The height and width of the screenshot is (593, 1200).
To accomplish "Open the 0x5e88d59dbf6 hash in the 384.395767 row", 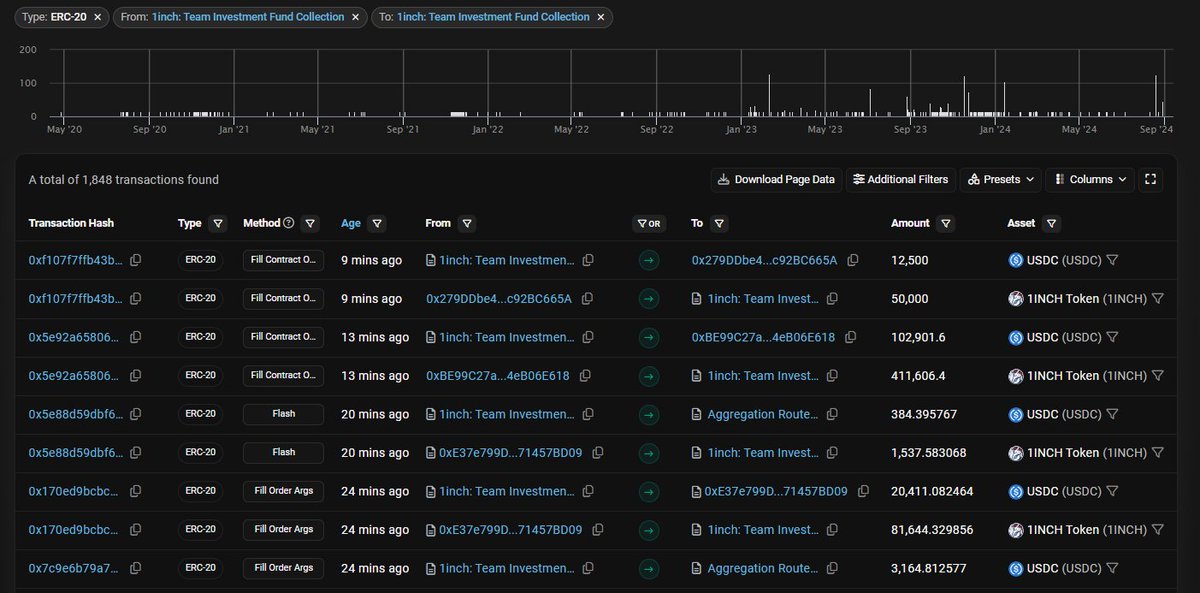I will pos(76,414).
